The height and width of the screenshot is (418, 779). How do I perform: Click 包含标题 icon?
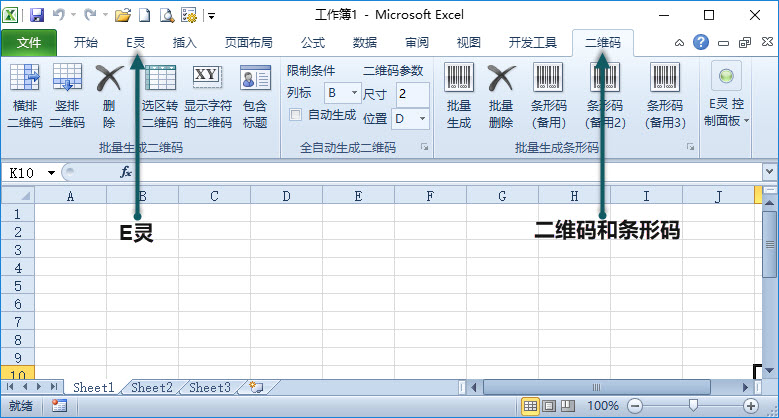[x=255, y=78]
